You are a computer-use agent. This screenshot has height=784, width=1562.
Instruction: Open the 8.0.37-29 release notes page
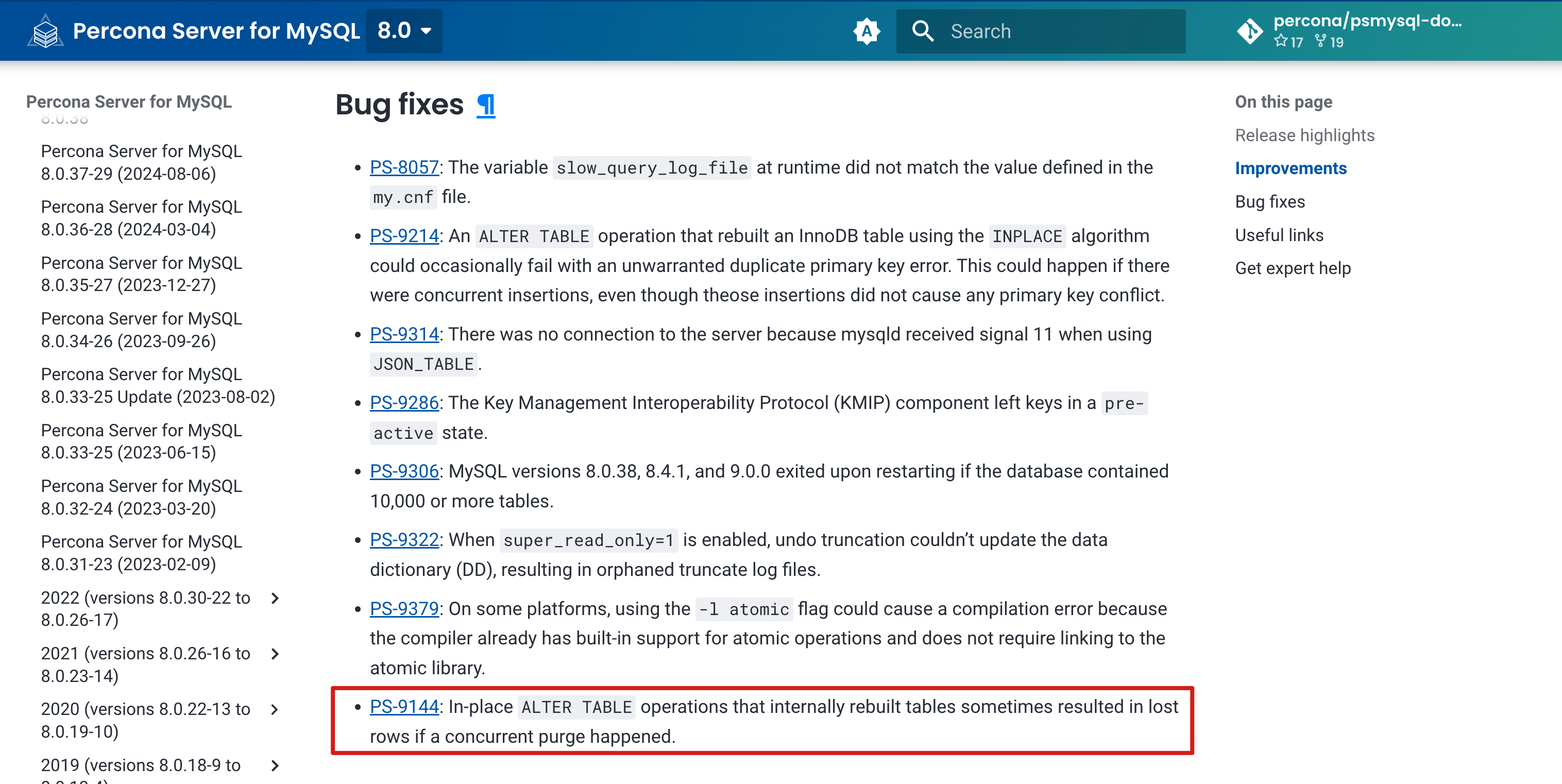(x=141, y=162)
